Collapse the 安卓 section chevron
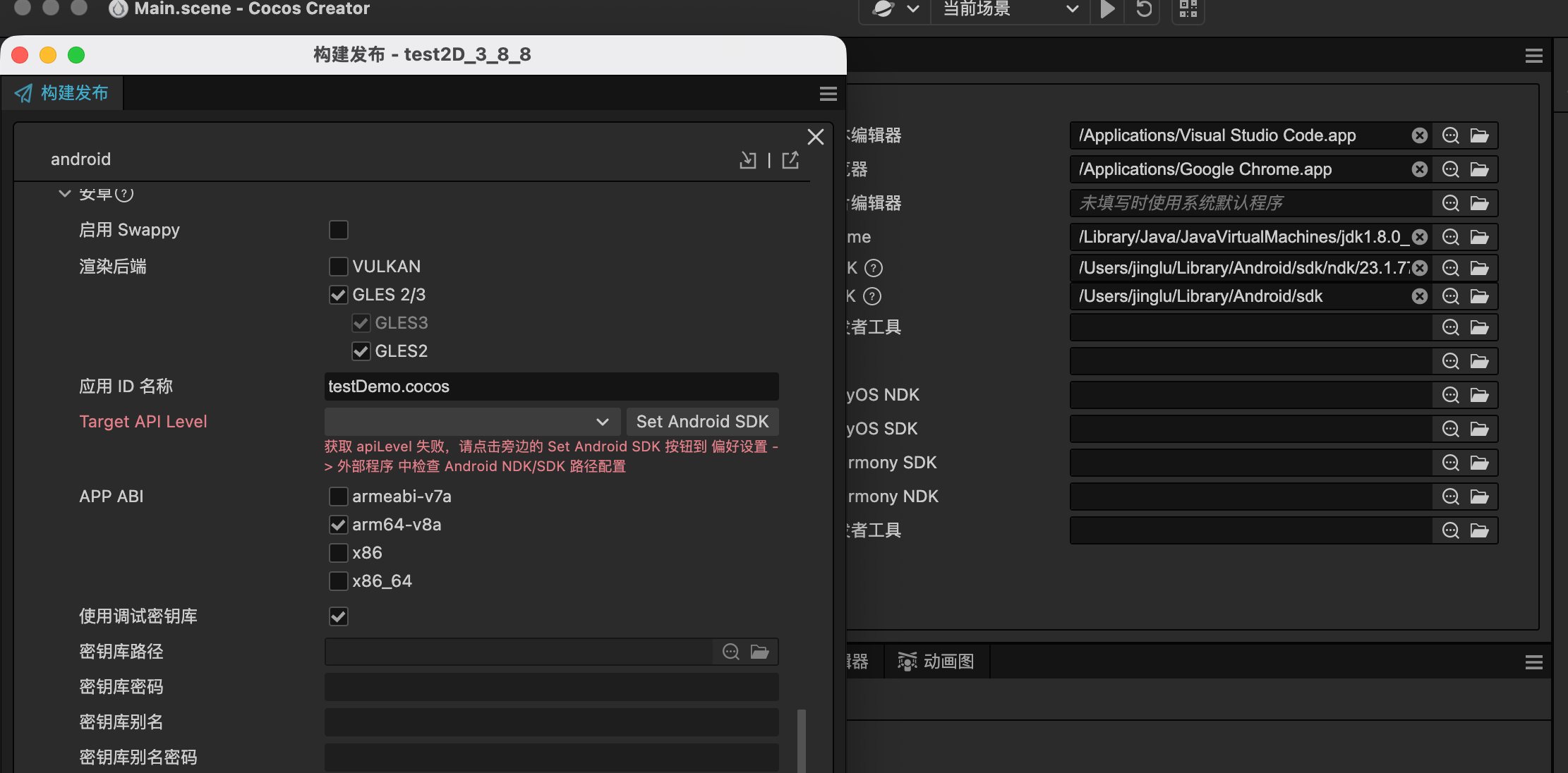Viewport: 1568px width, 773px height. [x=64, y=193]
